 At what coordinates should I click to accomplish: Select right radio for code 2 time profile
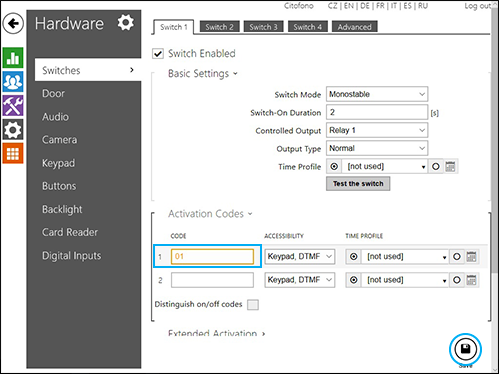457,280
